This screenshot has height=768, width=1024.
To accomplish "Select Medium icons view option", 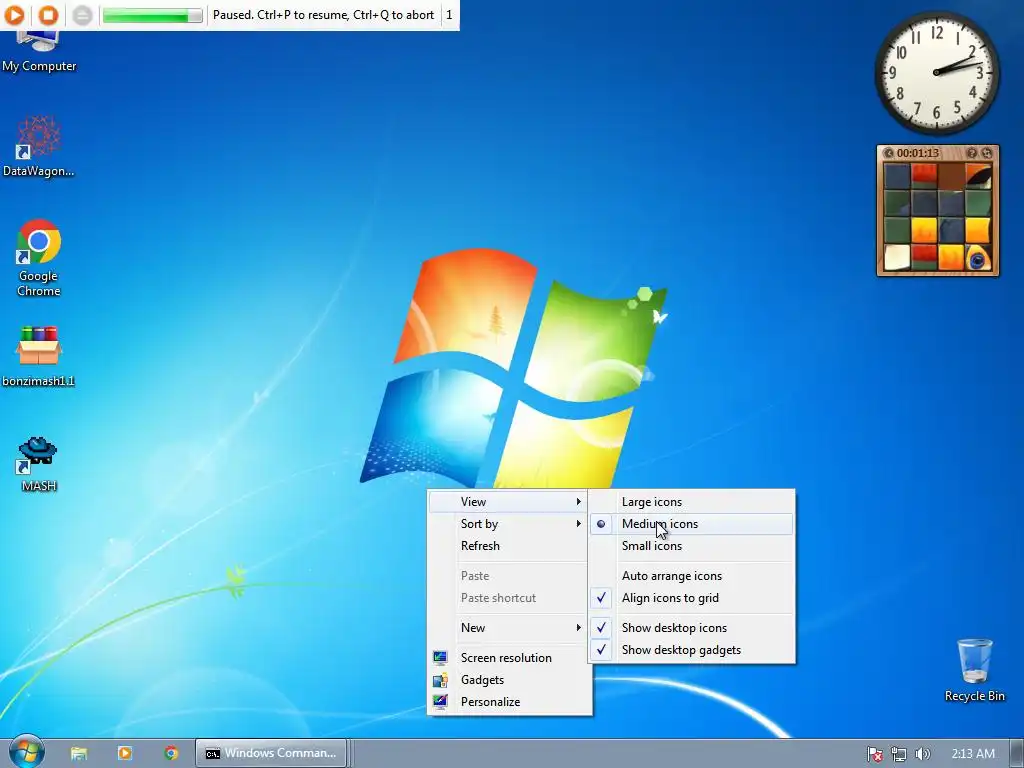I will (692, 524).
